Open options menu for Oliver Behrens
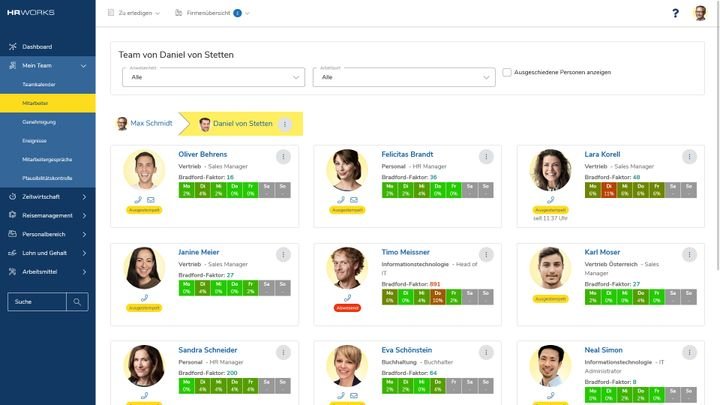Image resolution: width=720 pixels, height=405 pixels. pos(283,157)
